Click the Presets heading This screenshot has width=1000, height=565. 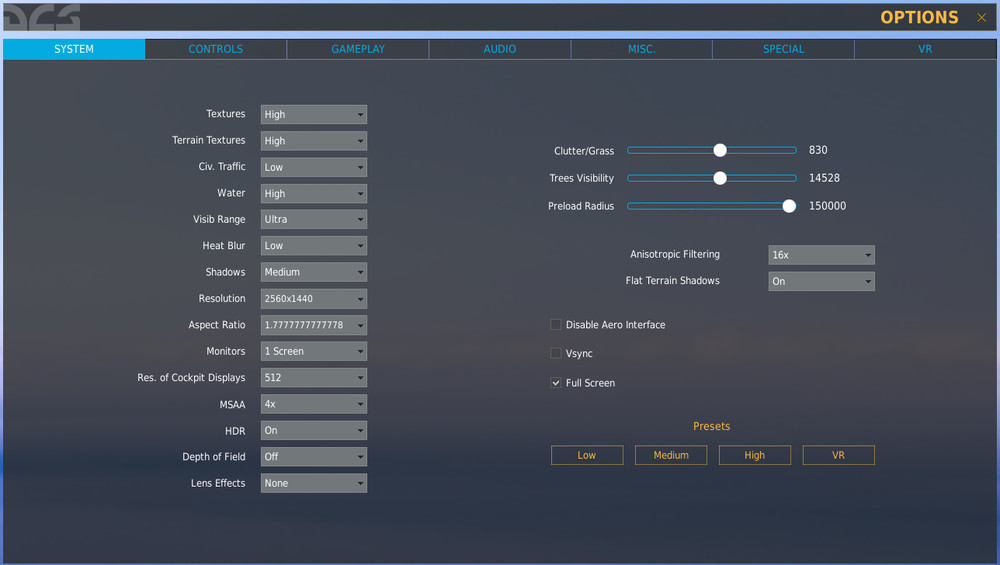[712, 426]
